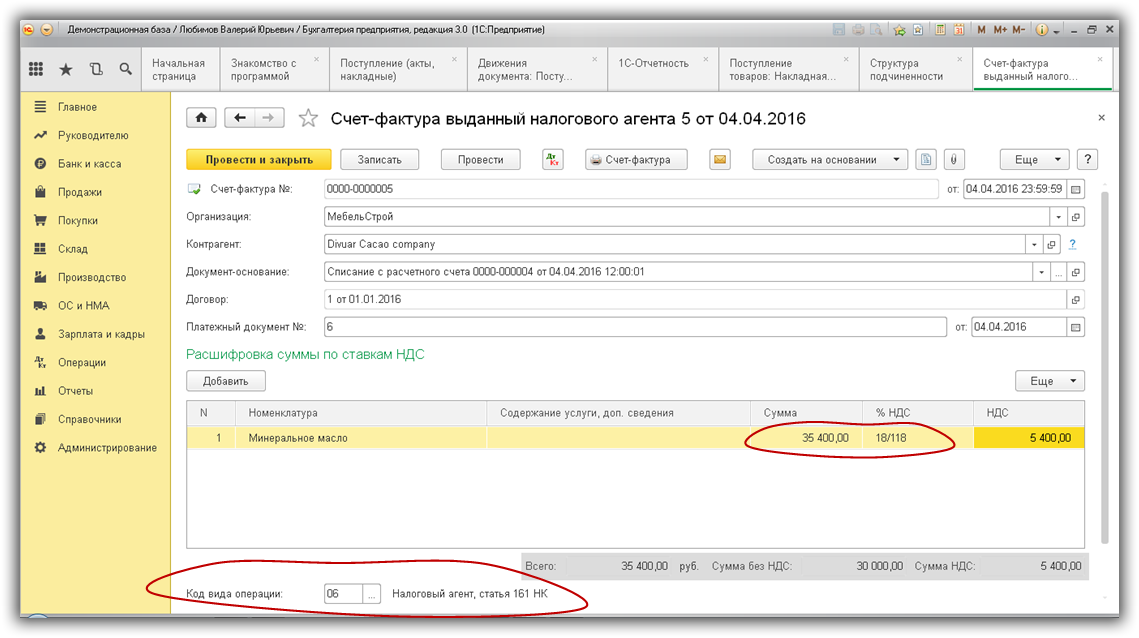Click the Добавить row button
This screenshot has height=638, width=1139.
click(x=225, y=381)
